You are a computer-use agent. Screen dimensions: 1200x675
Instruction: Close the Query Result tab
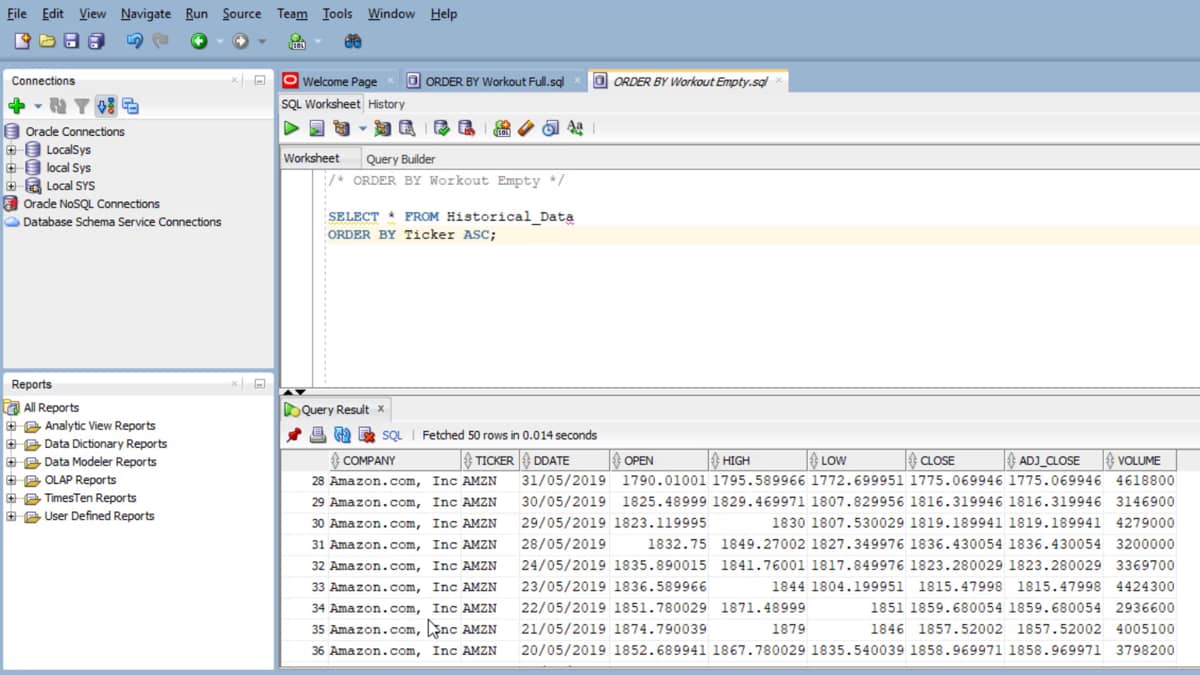point(380,409)
